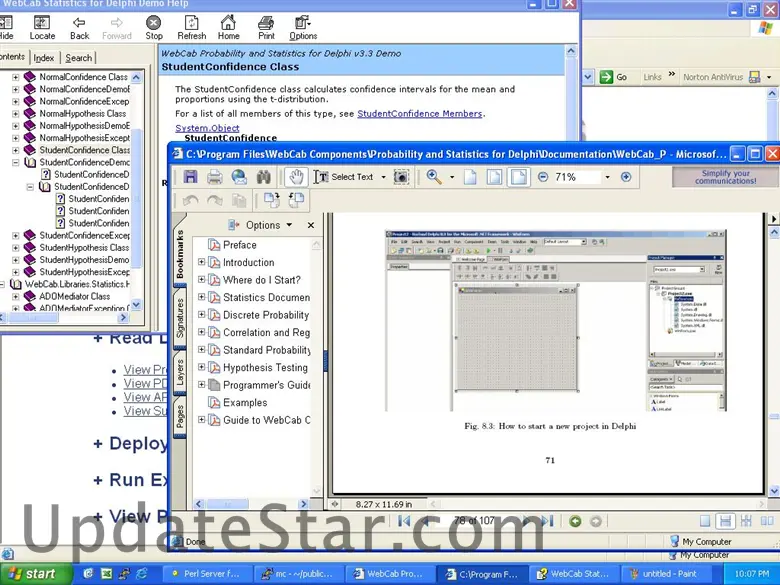Switch to the Index tab
780x585 pixels.
coord(44,58)
